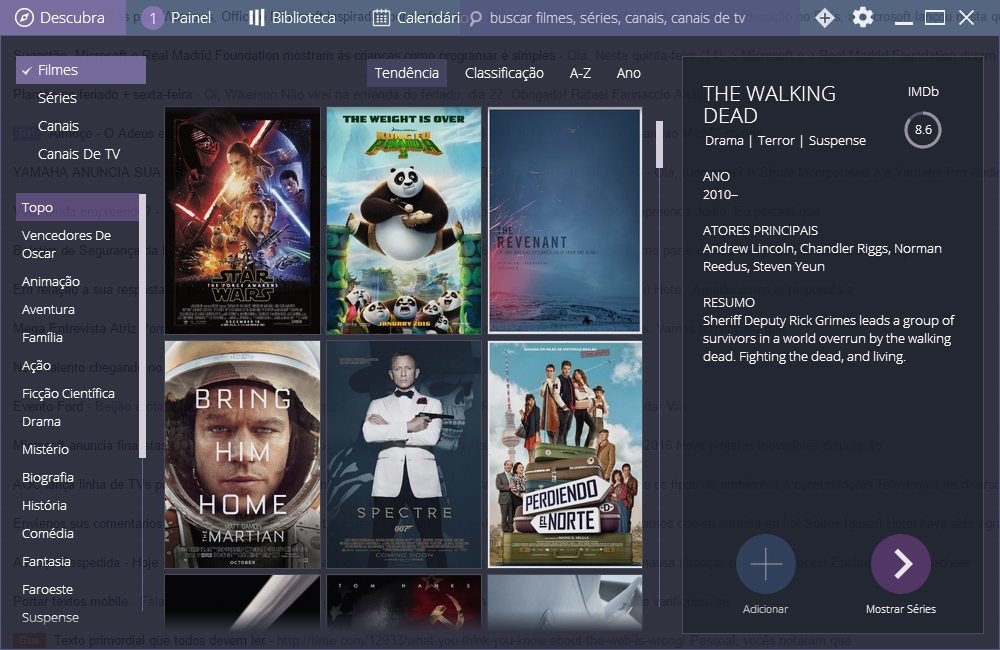
Task: Choose Canais De TV type
Action: pyautogui.click(x=78, y=154)
